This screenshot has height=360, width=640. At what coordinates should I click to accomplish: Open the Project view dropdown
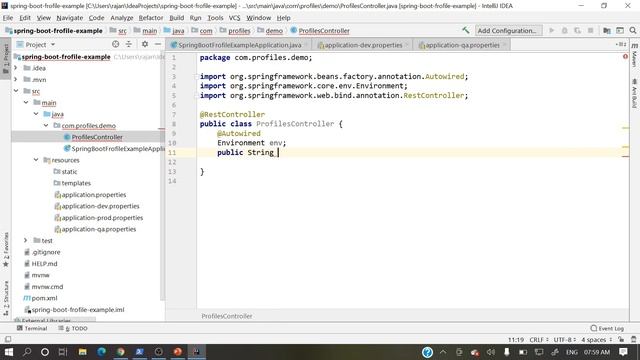click(36, 44)
